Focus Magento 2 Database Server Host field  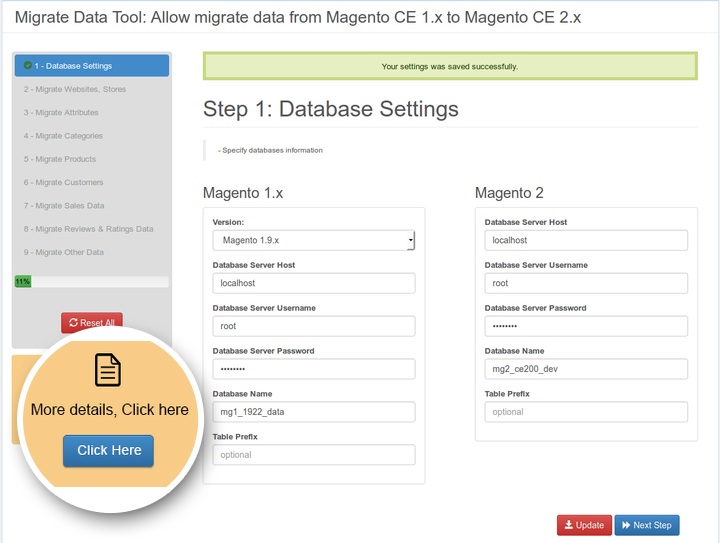(x=586, y=241)
